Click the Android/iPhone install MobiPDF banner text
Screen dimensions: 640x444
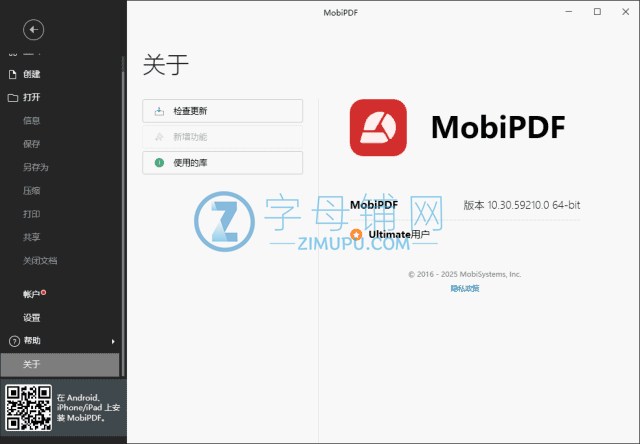pyautogui.click(x=88, y=408)
